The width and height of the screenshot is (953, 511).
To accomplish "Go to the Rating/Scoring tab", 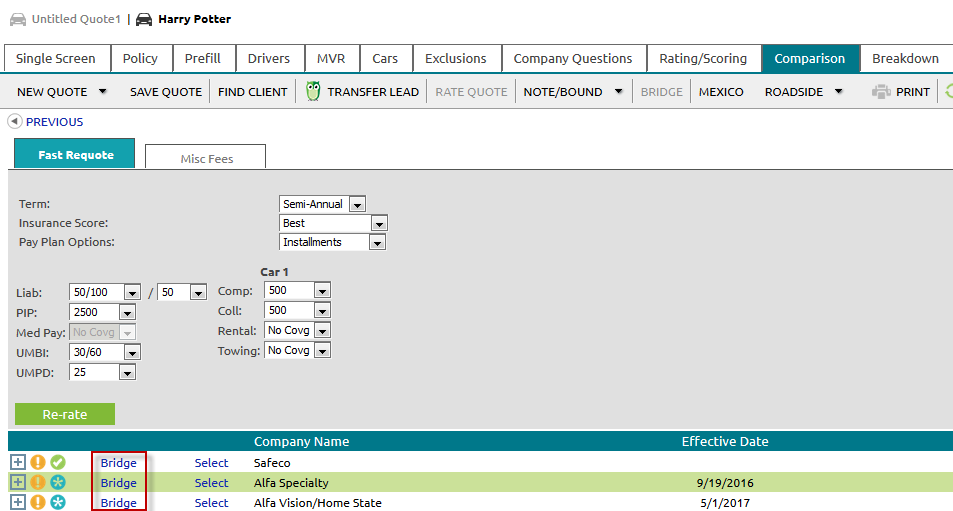I will point(703,59).
